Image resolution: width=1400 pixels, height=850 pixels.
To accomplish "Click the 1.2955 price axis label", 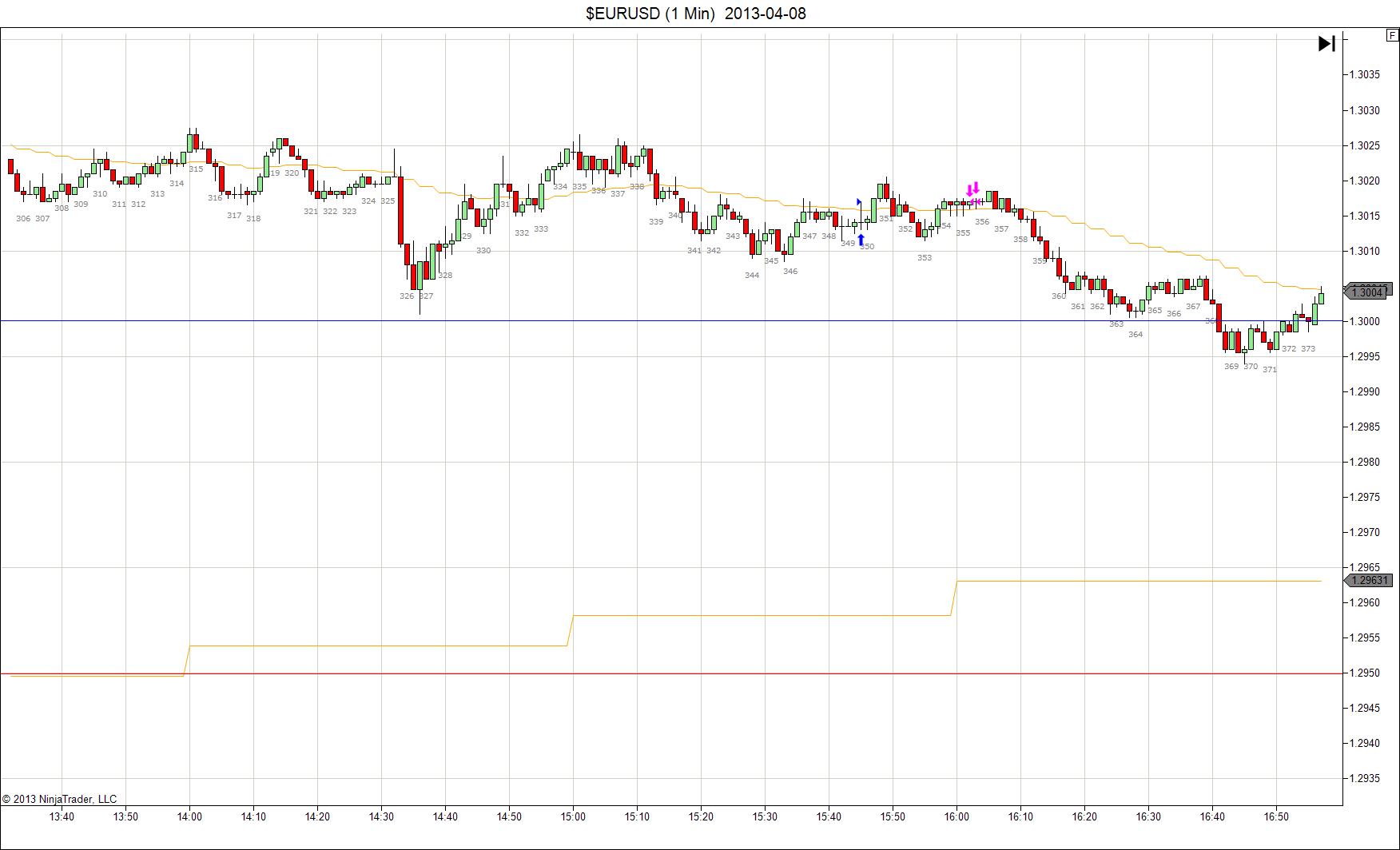I will click(x=1365, y=637).
